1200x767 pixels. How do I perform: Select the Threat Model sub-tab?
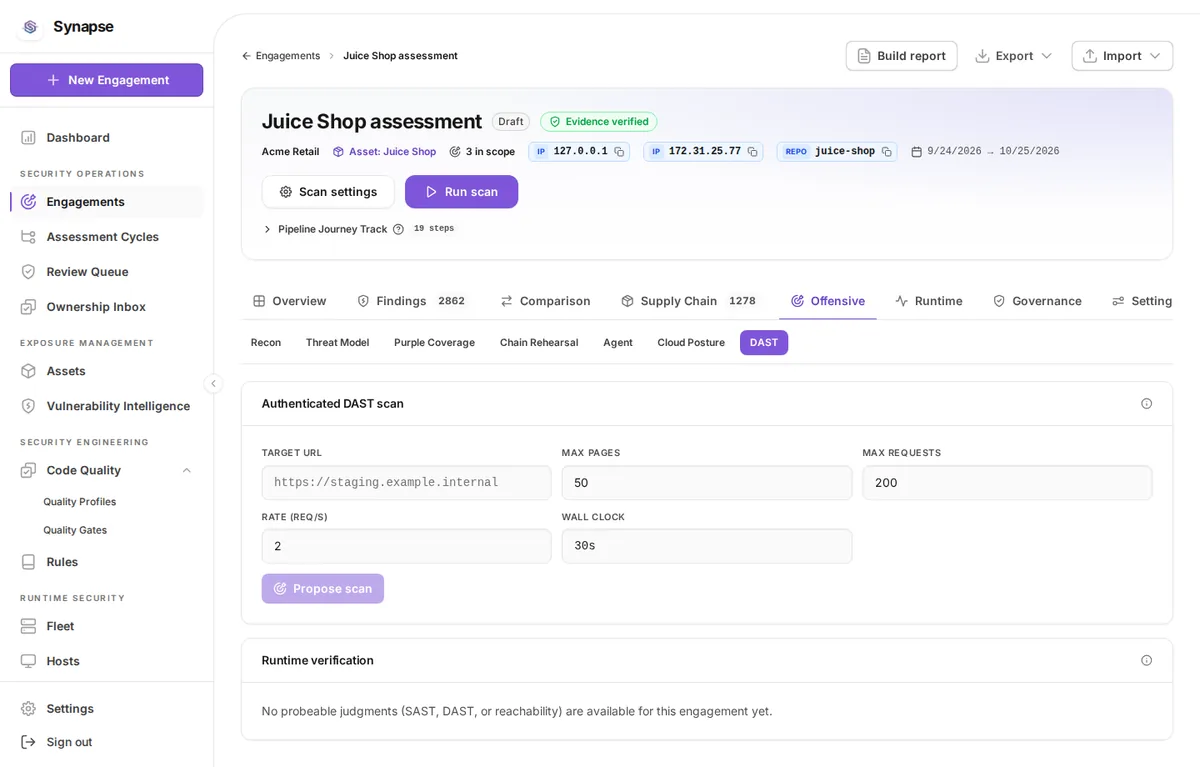click(337, 342)
